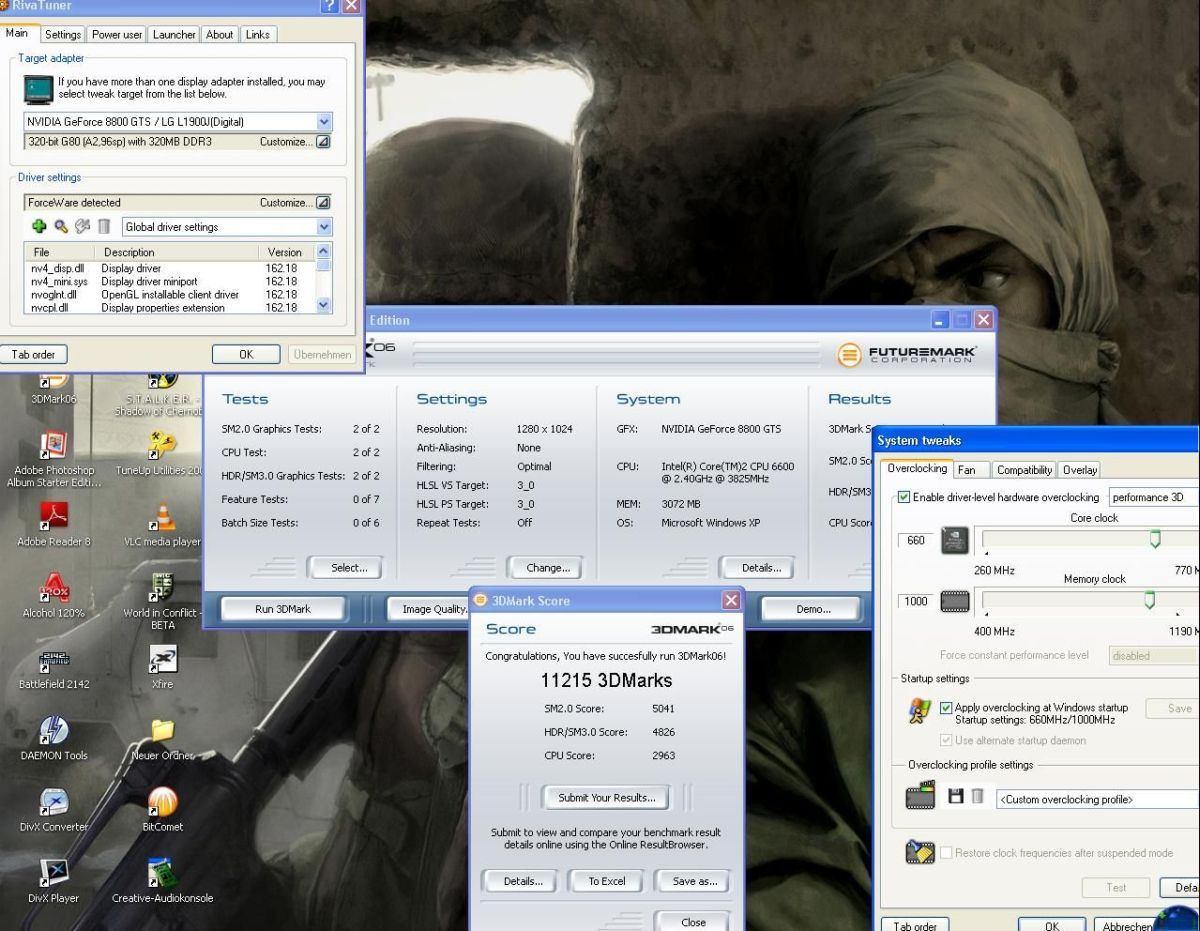Click Run 3DMark button
This screenshot has height=931, width=1200.
click(283, 609)
